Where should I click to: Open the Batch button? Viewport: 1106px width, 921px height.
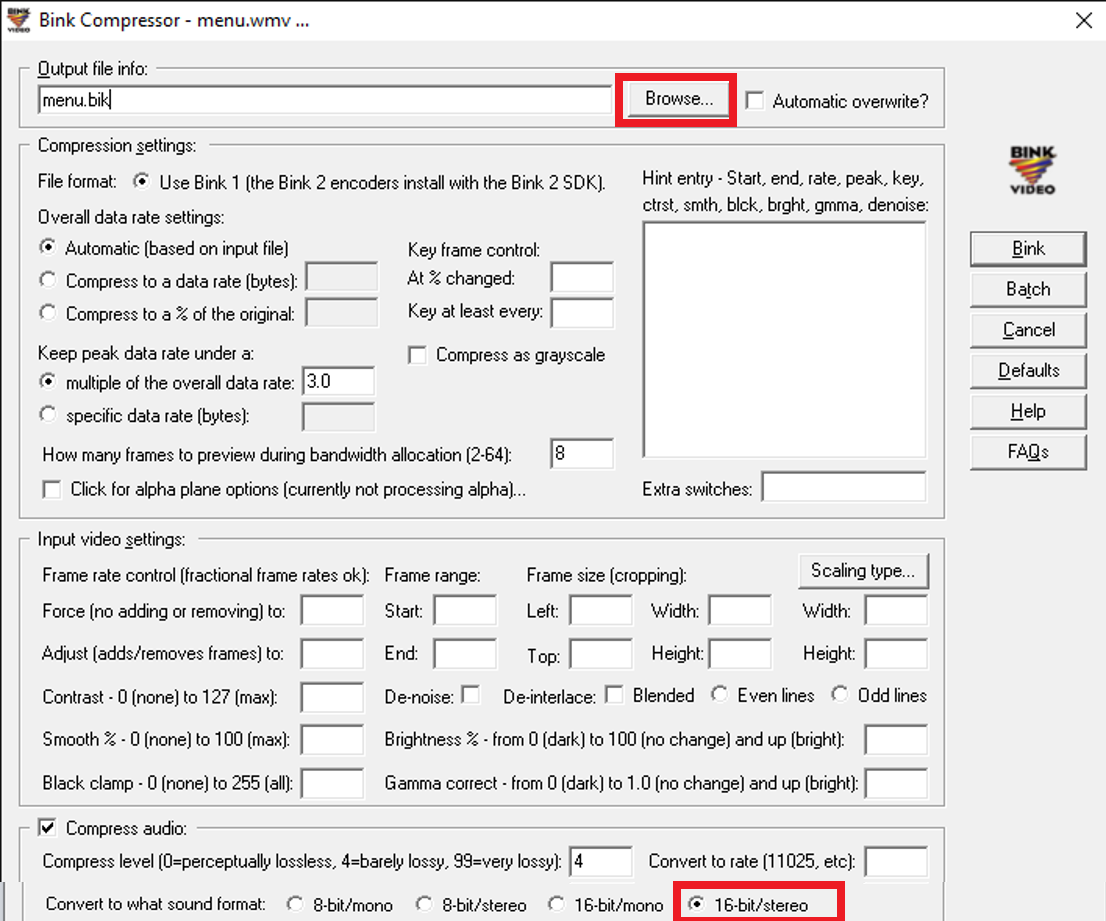coord(1028,289)
